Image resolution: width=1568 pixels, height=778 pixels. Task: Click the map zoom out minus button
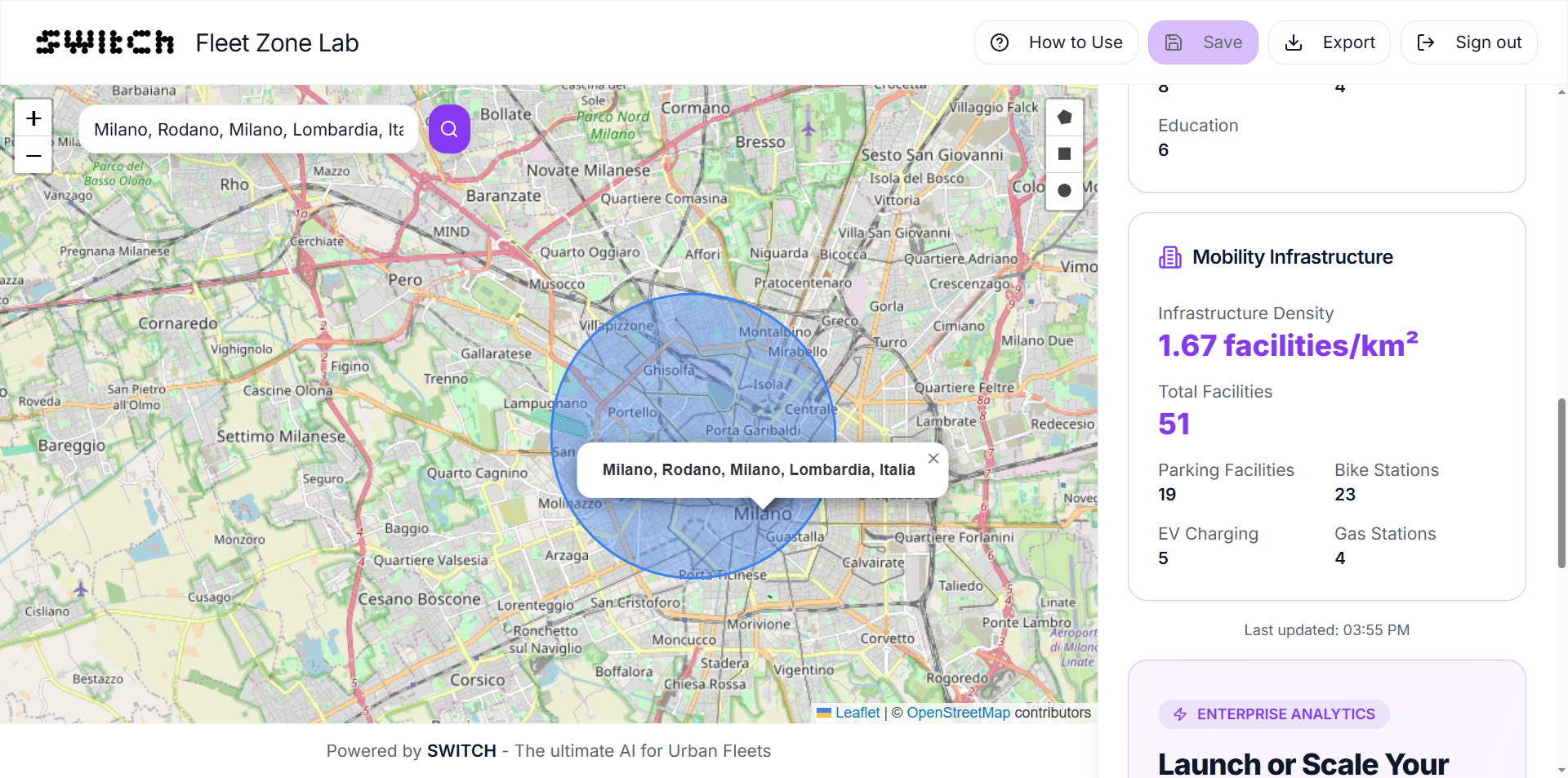point(33,155)
